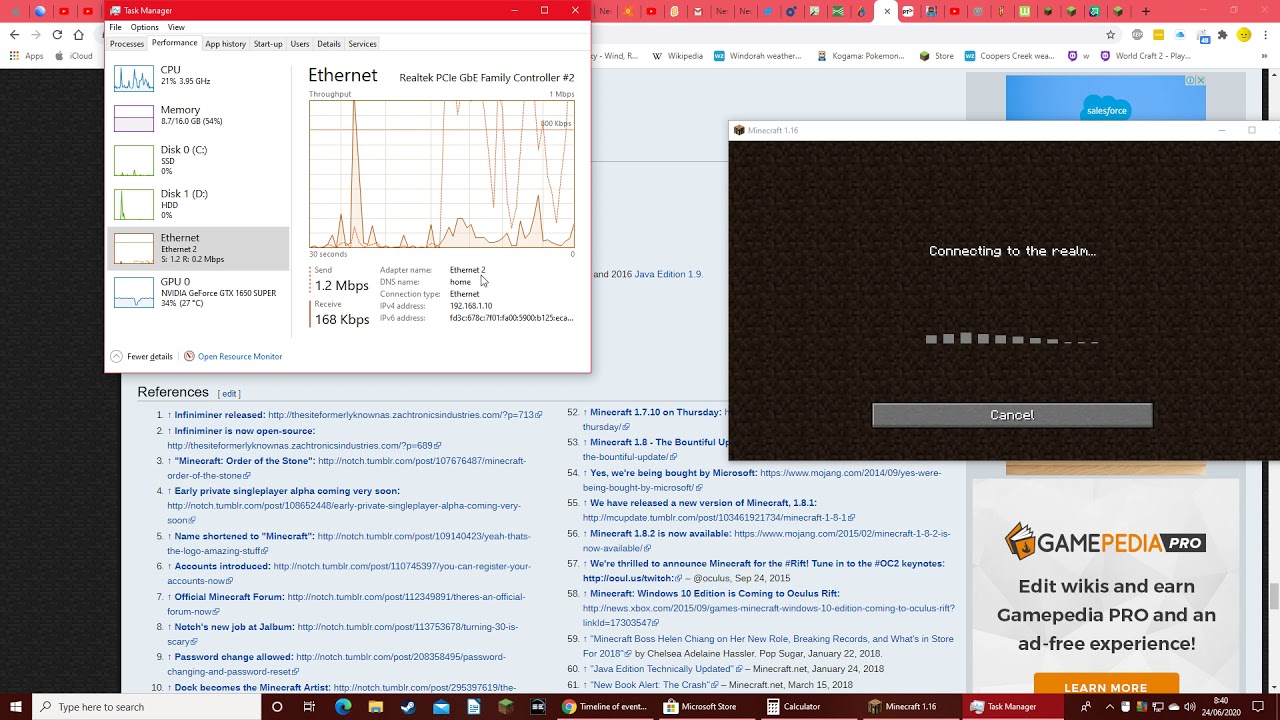Bookmark this page with the star icon
This screenshot has height=720, width=1280.
1110,34
